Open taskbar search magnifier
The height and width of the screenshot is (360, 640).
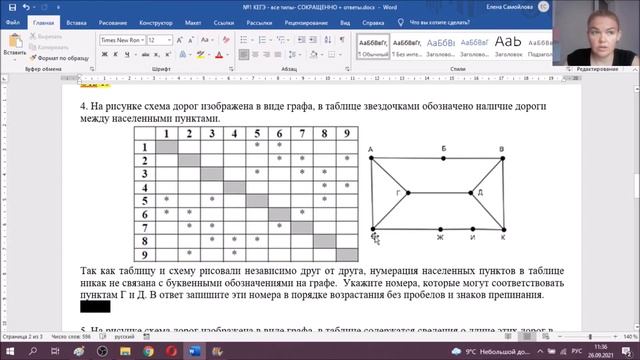point(33,351)
